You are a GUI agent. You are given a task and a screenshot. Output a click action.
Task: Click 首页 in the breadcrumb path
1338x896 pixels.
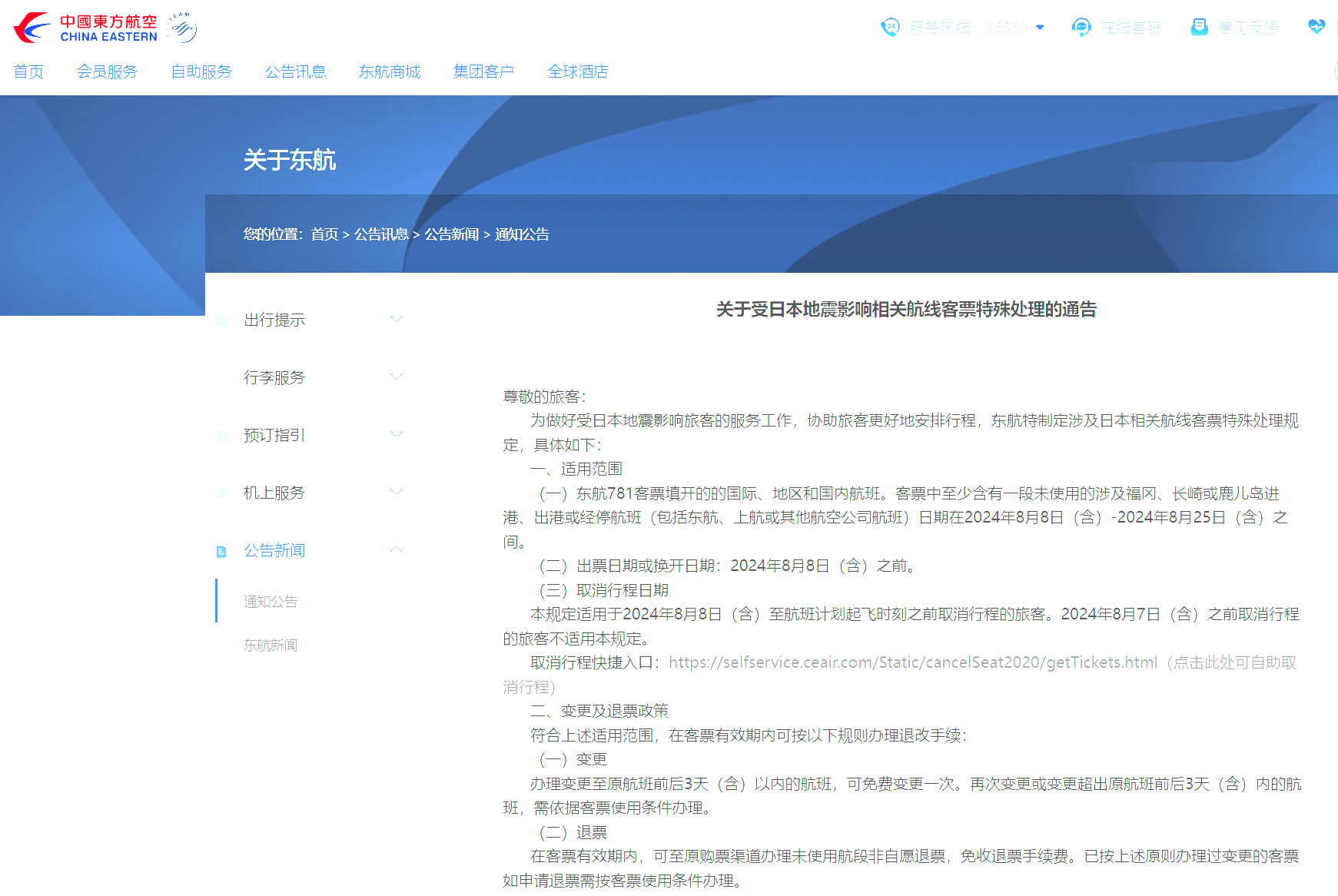[x=324, y=234]
